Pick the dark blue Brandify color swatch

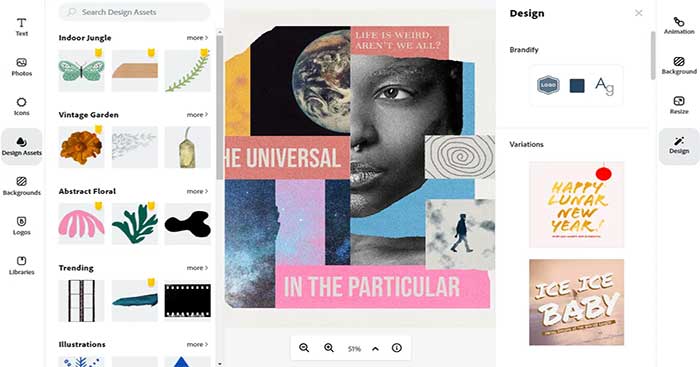coord(577,85)
